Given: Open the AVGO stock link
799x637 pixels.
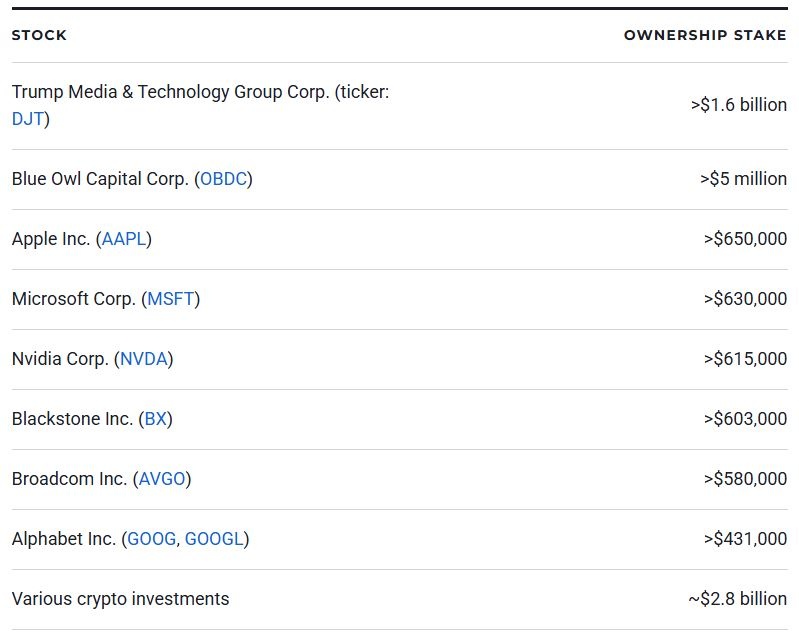Looking at the screenshot, I should [162, 479].
